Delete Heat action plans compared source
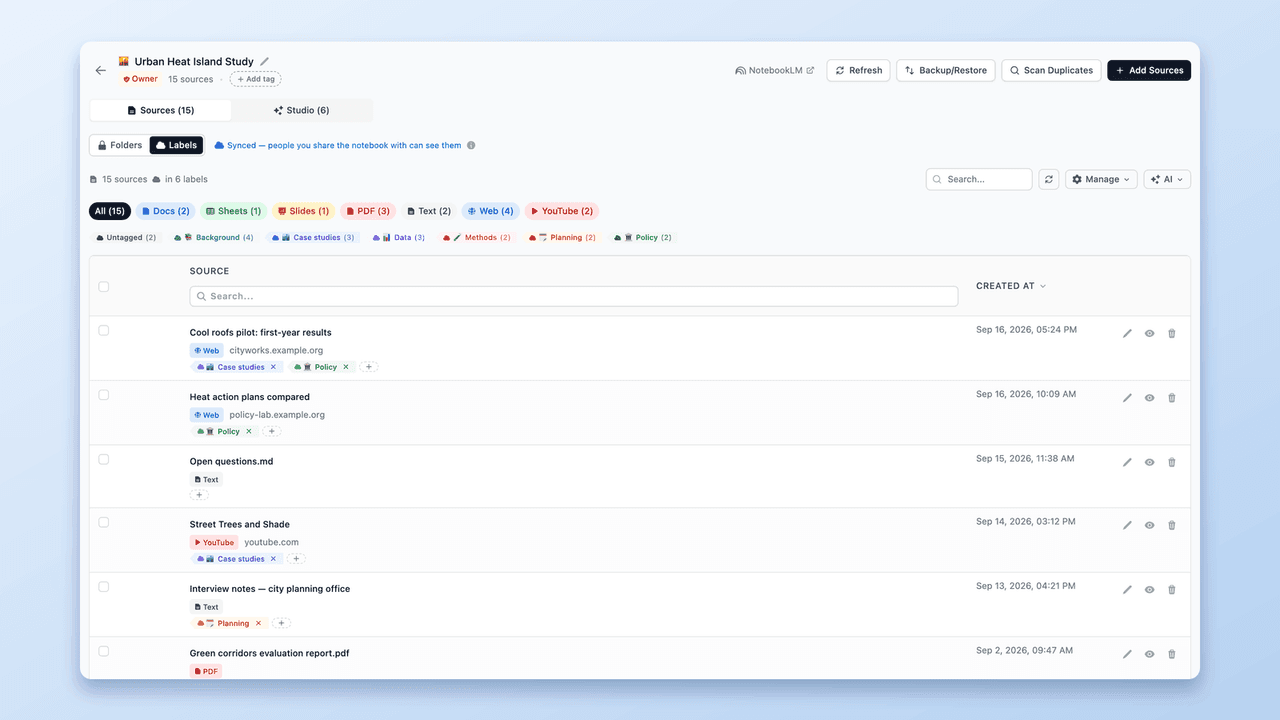 [1172, 397]
